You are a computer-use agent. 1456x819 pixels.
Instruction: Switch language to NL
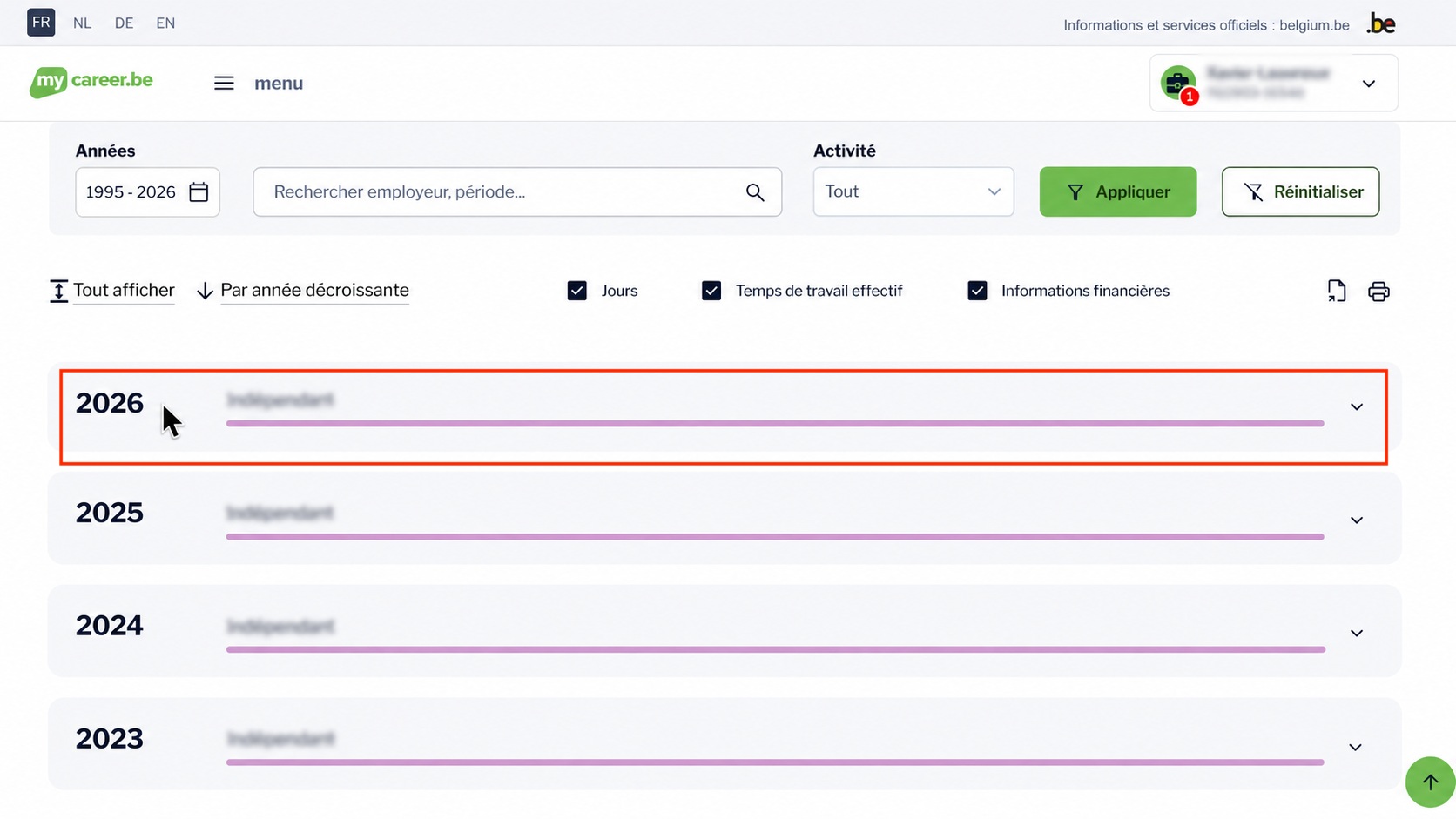(82, 23)
